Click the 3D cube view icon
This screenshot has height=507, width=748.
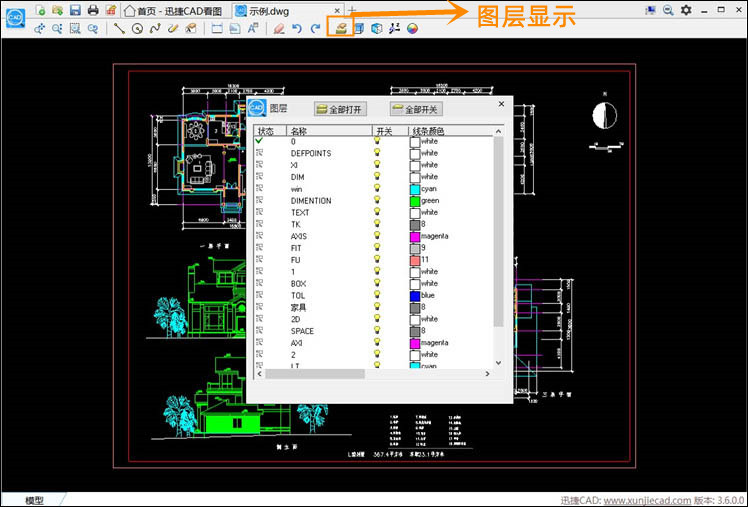pyautogui.click(x=376, y=29)
